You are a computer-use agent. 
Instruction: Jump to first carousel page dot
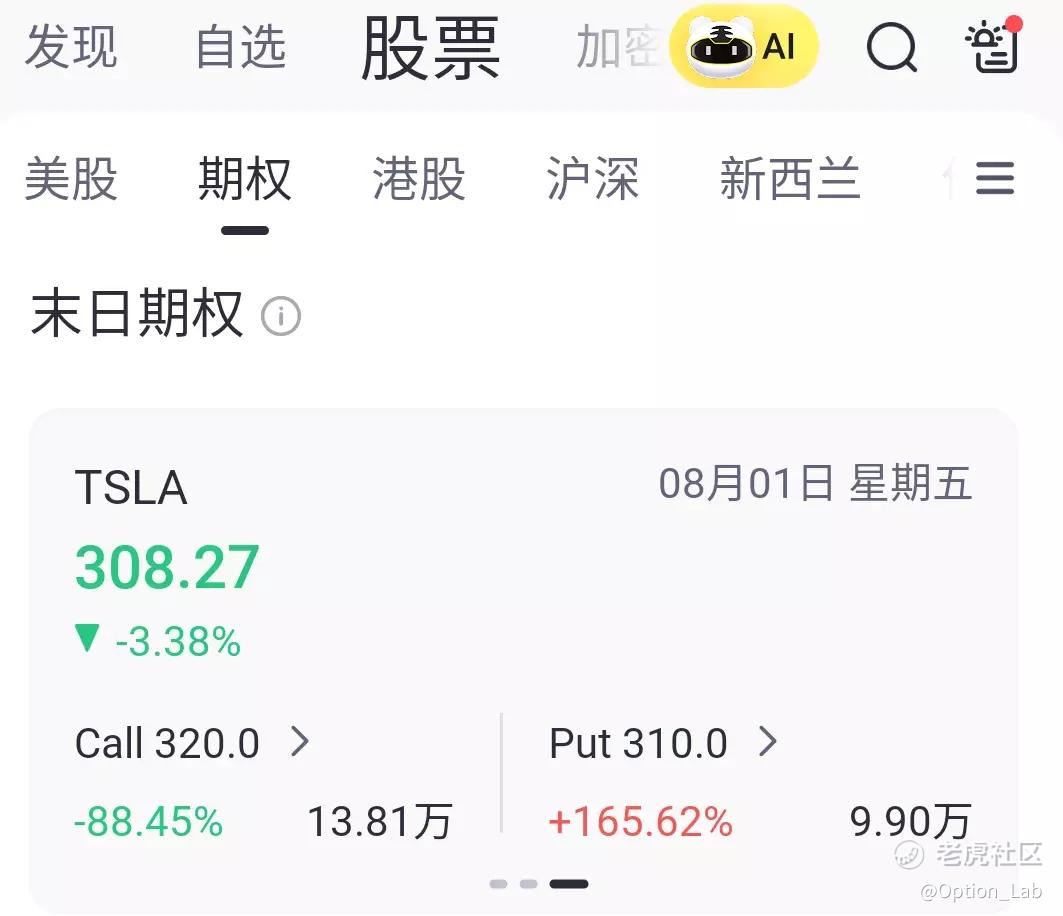pyautogui.click(x=498, y=884)
